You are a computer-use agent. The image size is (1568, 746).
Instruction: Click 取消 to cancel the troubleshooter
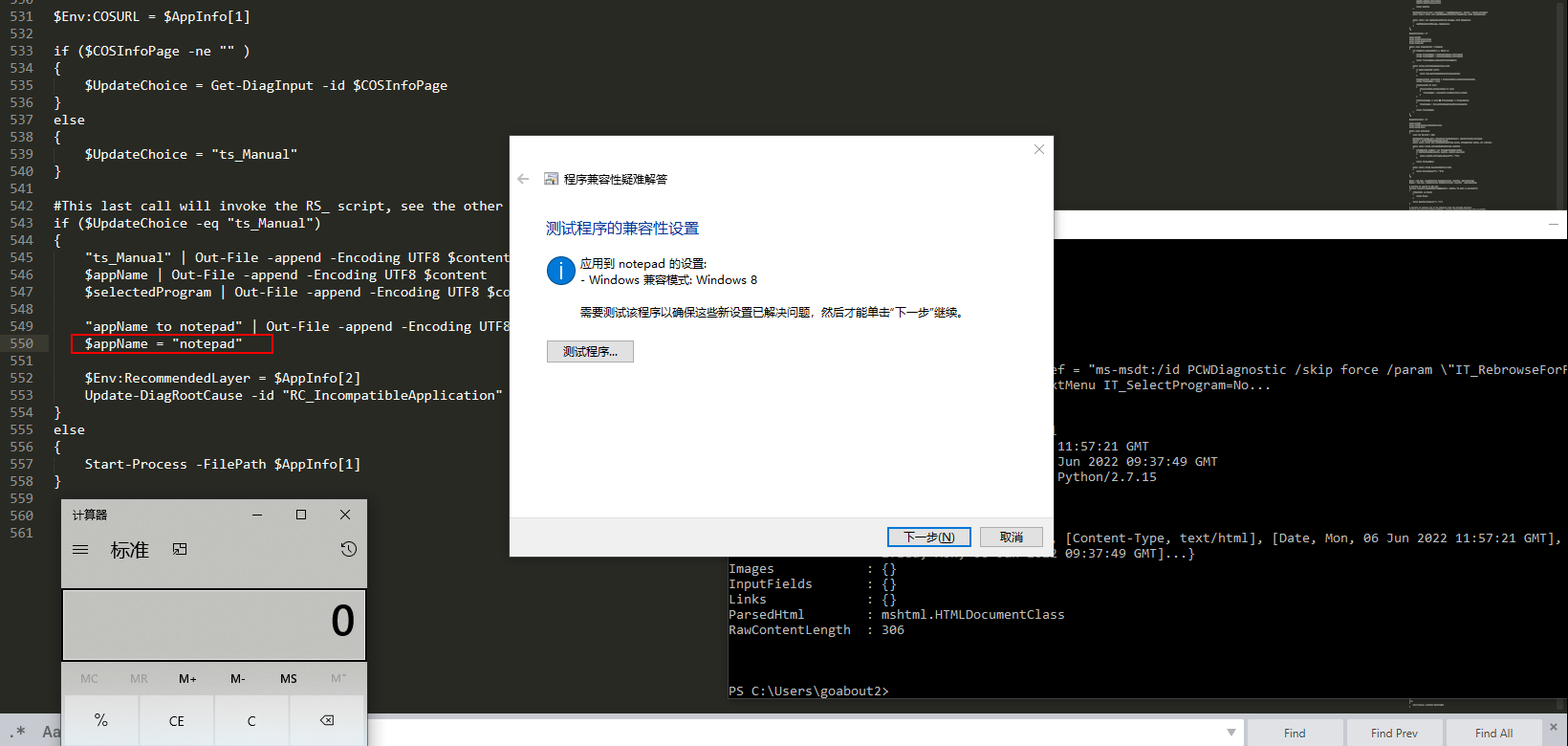click(x=1011, y=538)
